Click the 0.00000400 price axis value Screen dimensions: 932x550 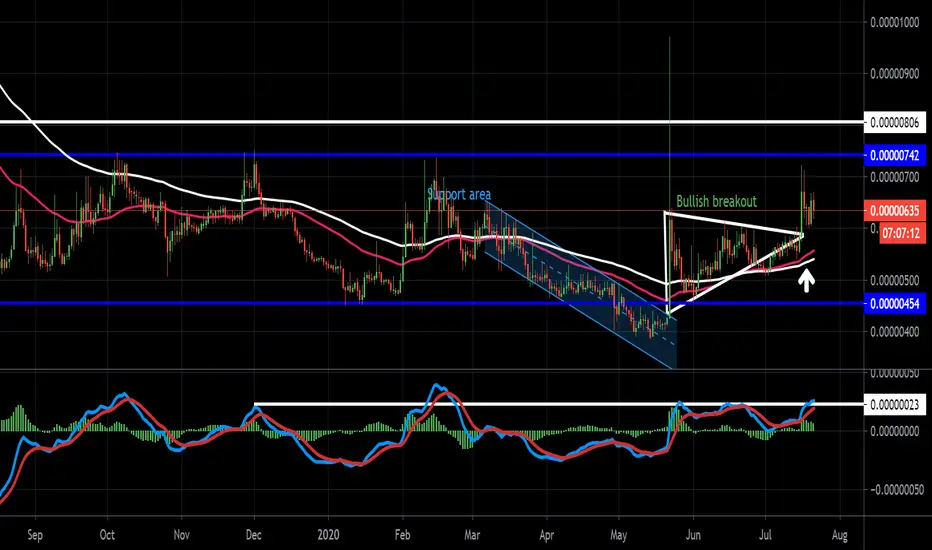pyautogui.click(x=895, y=331)
